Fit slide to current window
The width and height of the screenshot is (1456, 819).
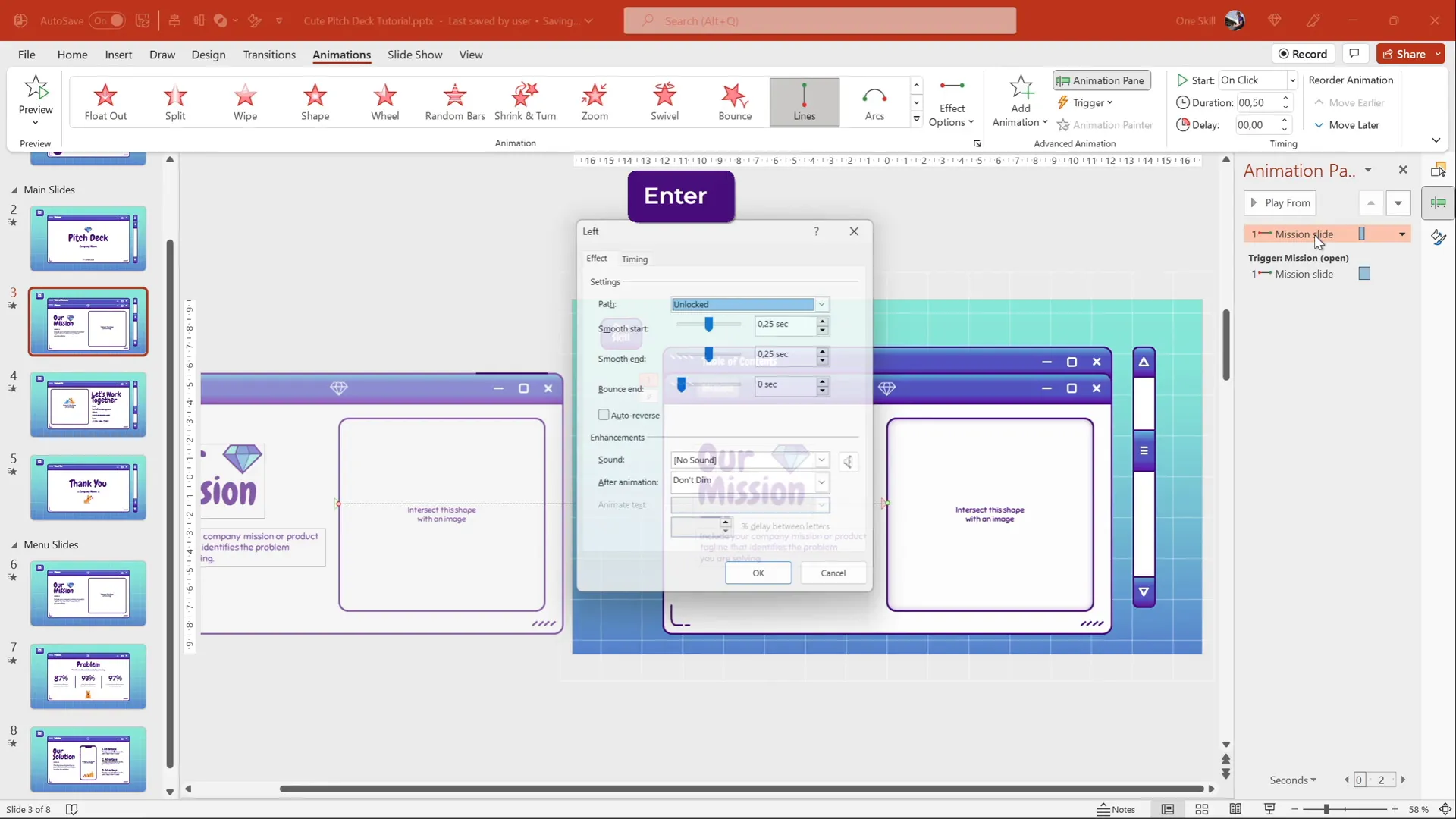point(1445,809)
